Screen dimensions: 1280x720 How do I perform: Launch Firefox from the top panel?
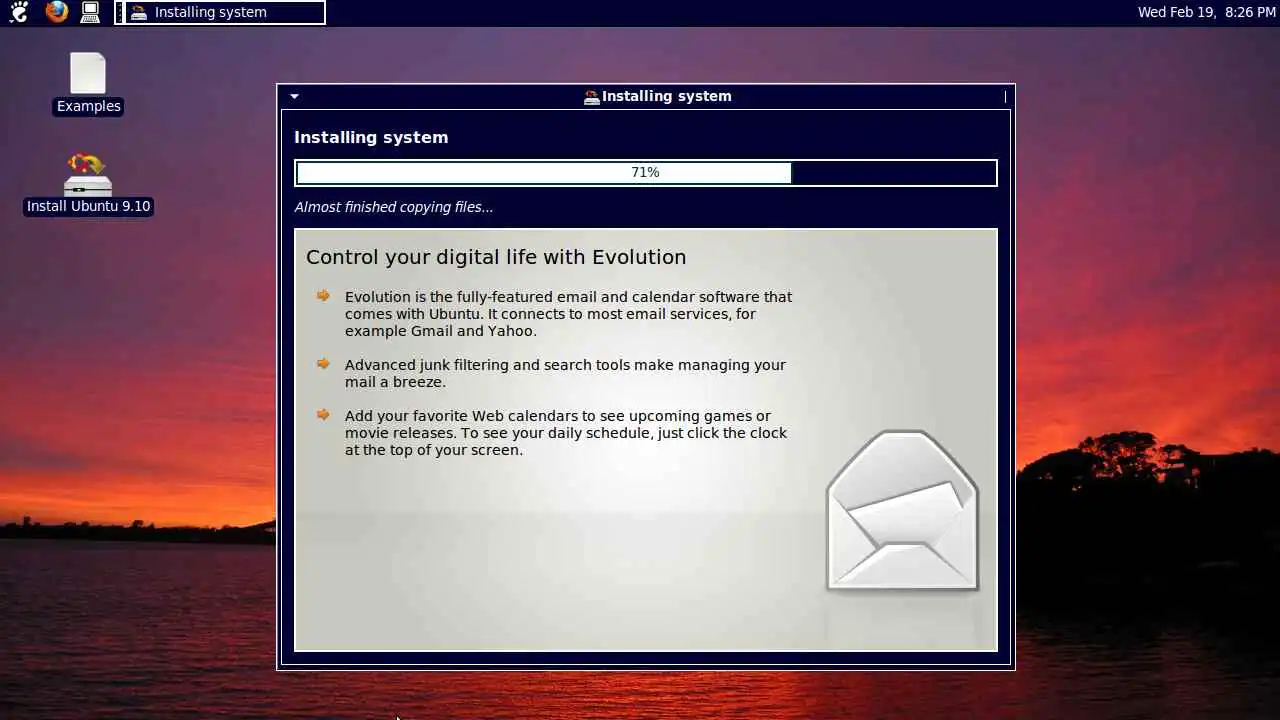tap(57, 12)
